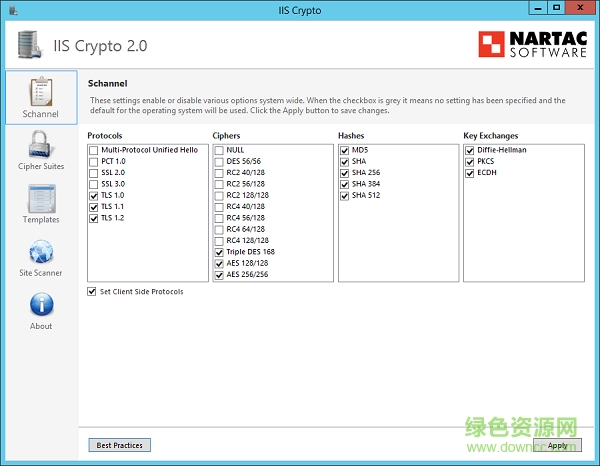Select the Templates icon in sidebar

coord(40,199)
